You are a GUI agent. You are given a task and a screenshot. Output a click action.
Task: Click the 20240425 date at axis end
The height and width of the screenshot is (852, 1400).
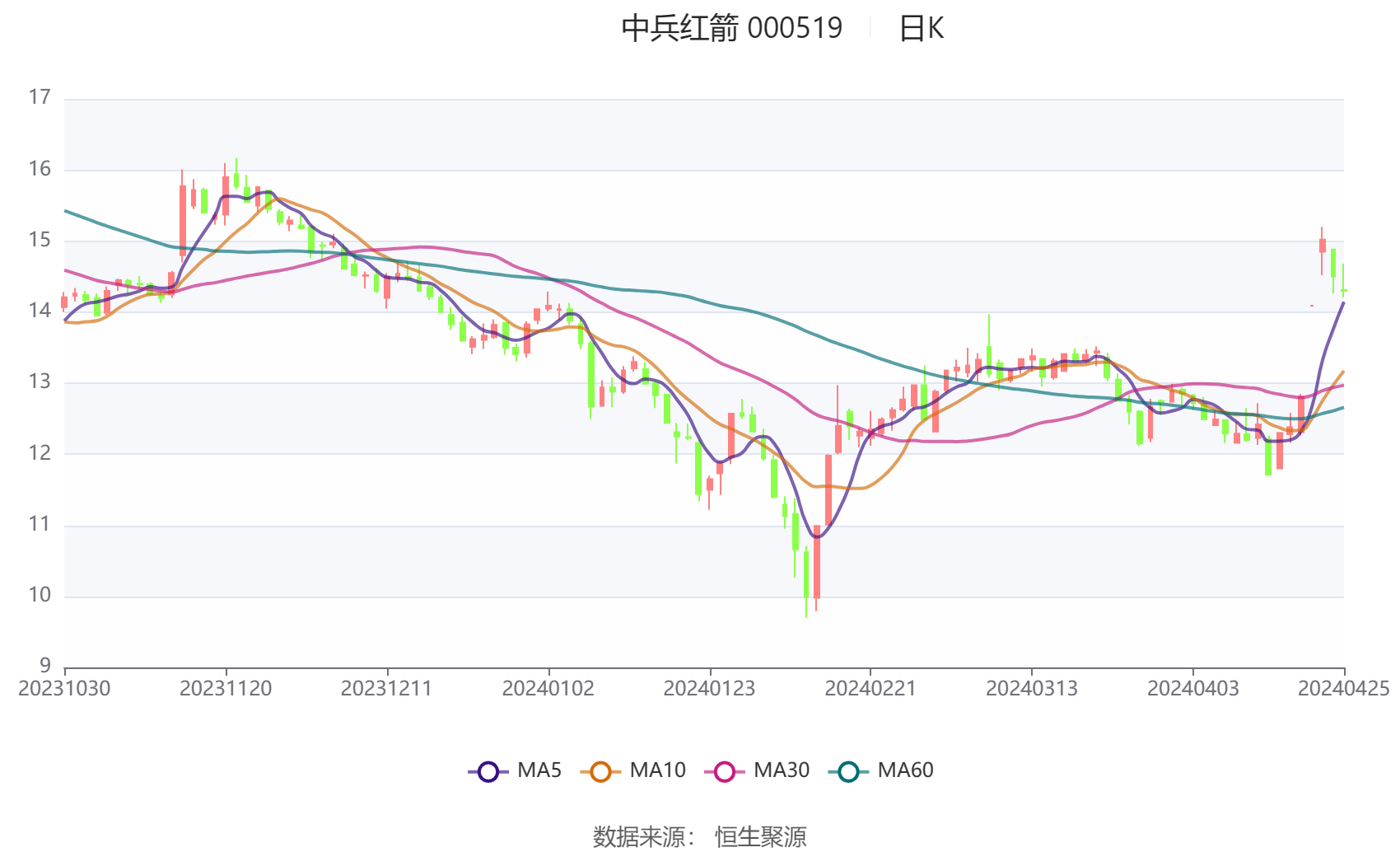[1343, 689]
